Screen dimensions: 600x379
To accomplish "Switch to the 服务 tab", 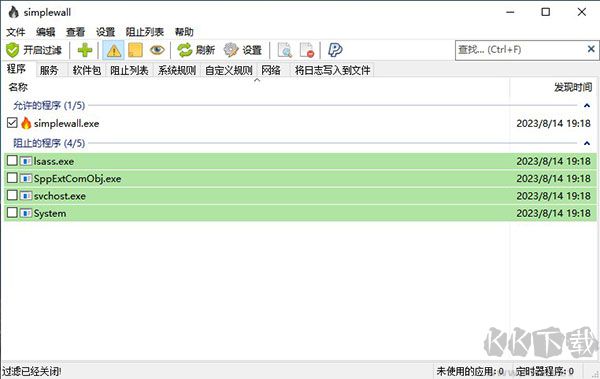I will click(x=49, y=70).
